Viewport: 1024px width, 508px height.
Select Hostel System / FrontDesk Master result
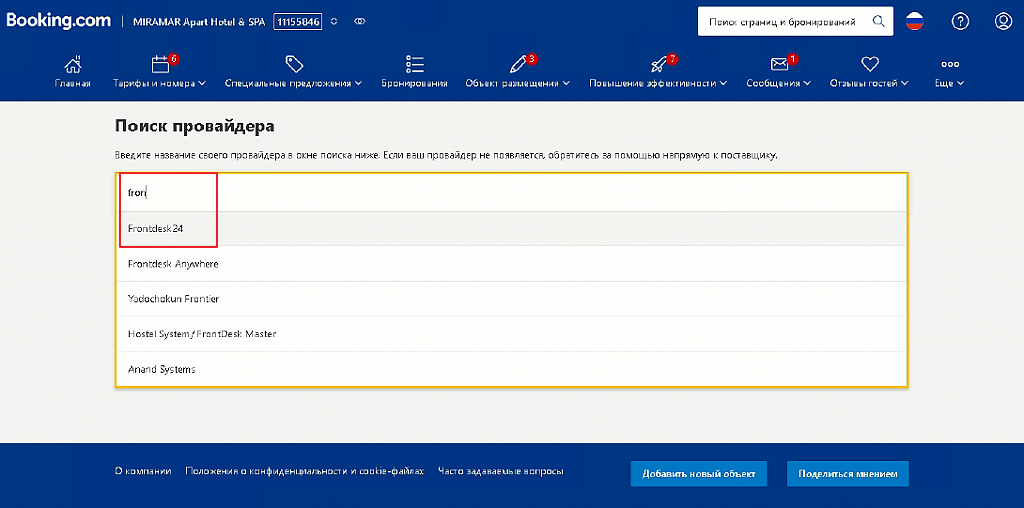pyautogui.click(x=511, y=334)
